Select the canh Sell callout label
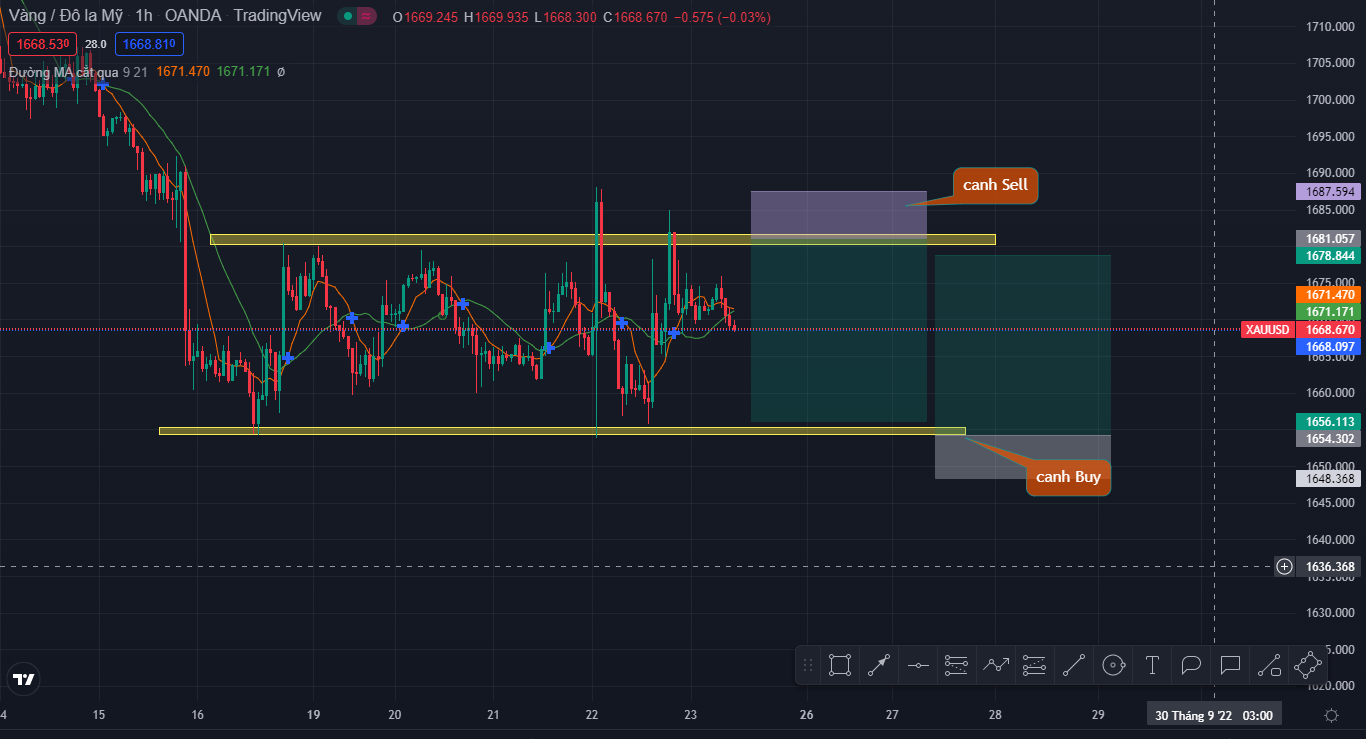1366x739 pixels. tap(996, 185)
